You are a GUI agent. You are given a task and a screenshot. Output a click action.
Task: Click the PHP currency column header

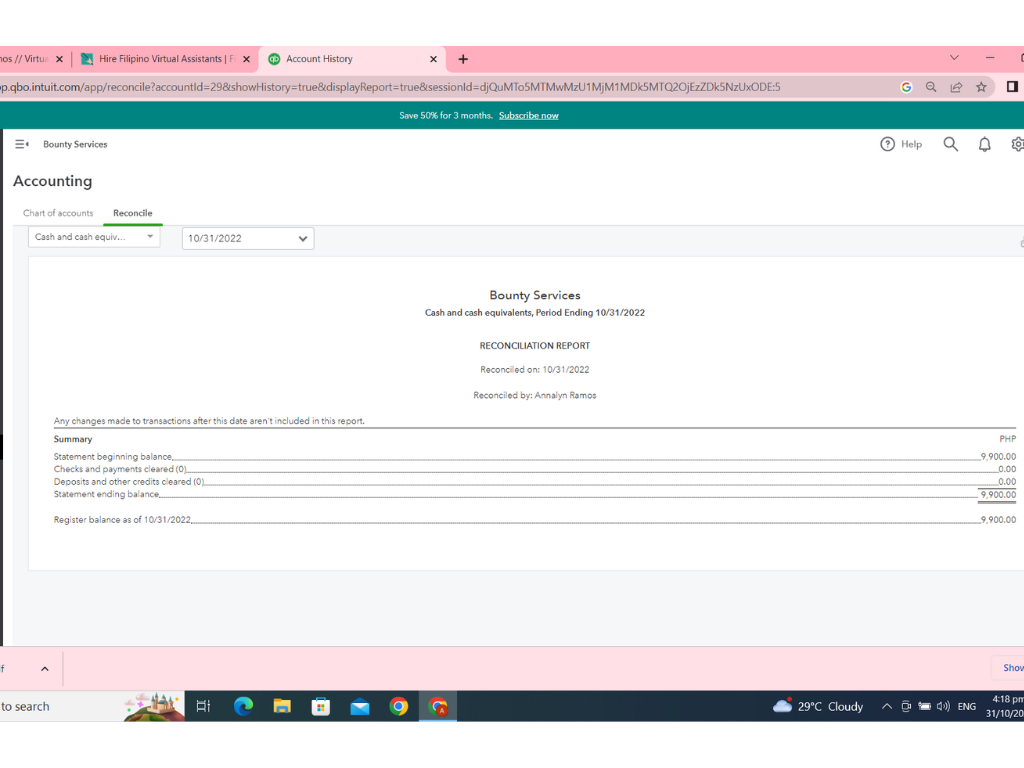pyautogui.click(x=1008, y=439)
